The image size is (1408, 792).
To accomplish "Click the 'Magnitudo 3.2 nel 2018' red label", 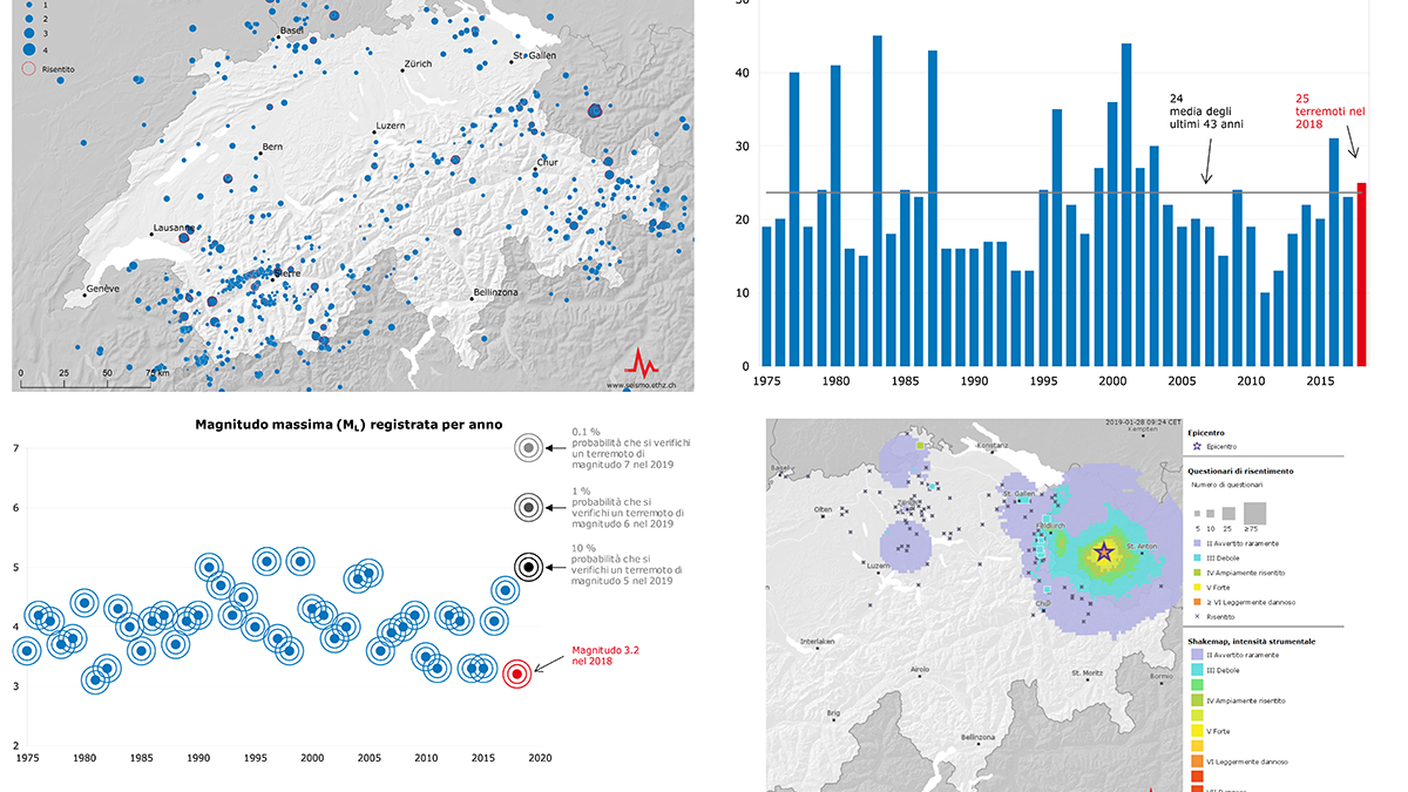I will coord(605,656).
